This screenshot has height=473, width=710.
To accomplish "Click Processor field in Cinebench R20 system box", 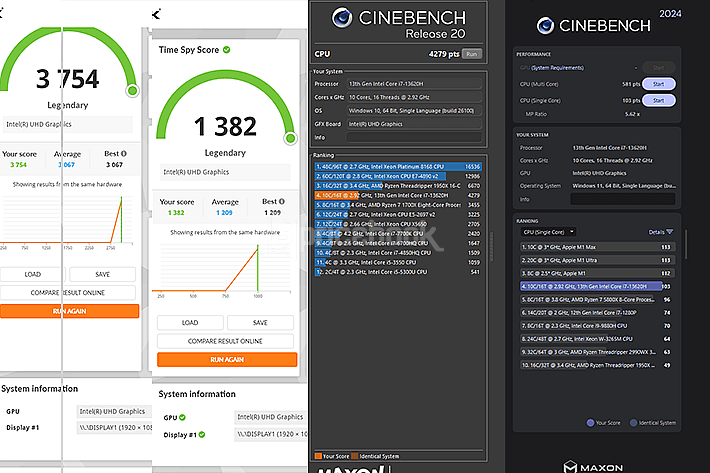I will click(414, 84).
